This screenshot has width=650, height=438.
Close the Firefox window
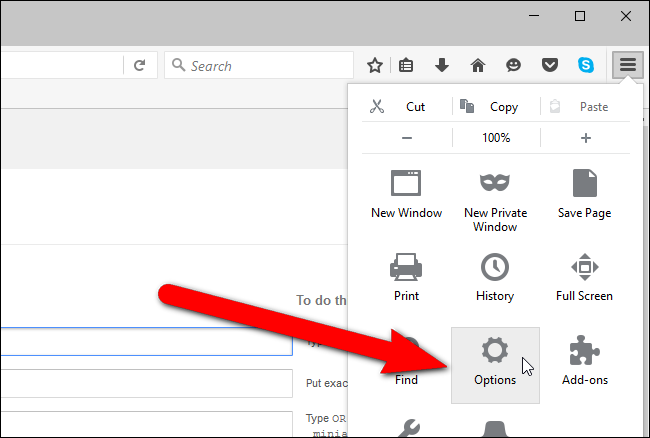coord(626,16)
